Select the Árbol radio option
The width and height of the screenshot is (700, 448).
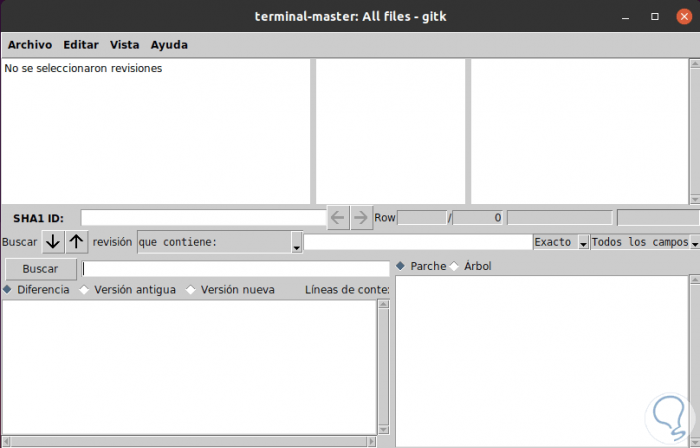(471, 266)
